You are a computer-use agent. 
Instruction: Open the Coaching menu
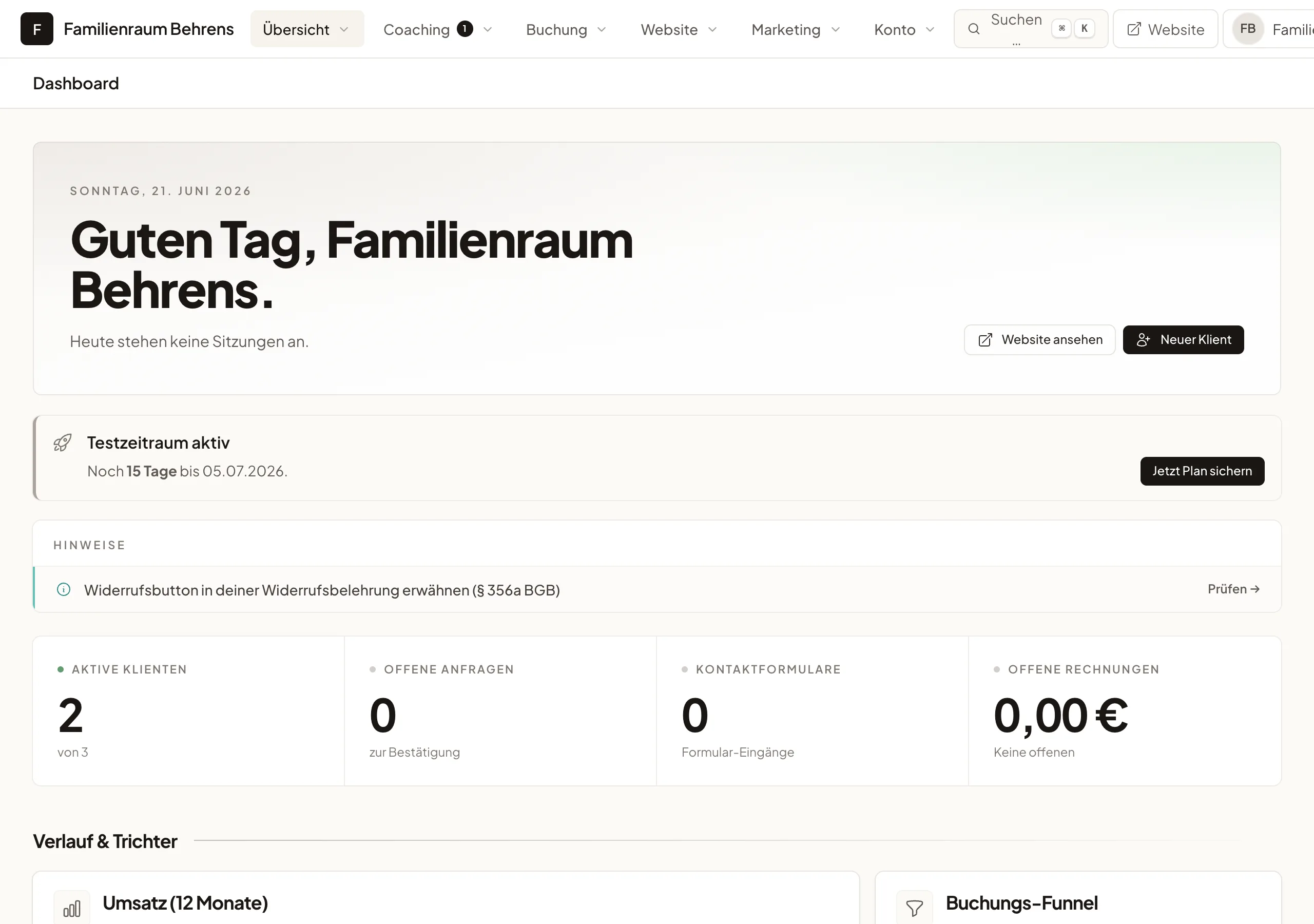(437, 29)
